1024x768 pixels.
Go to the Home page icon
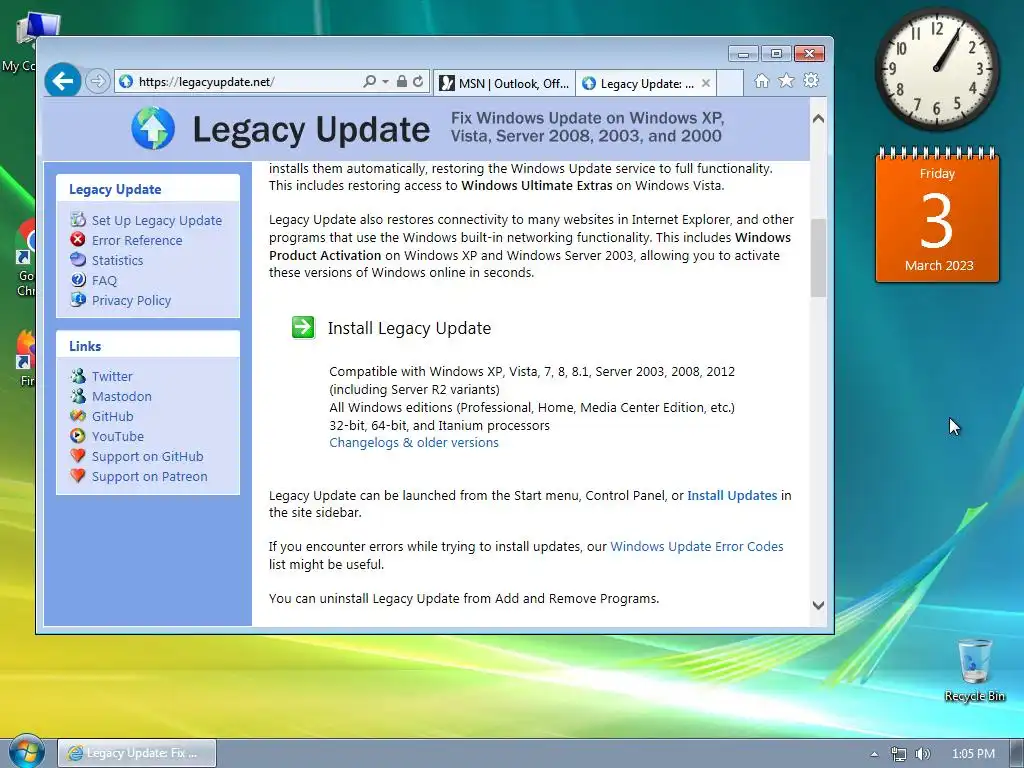pos(761,81)
